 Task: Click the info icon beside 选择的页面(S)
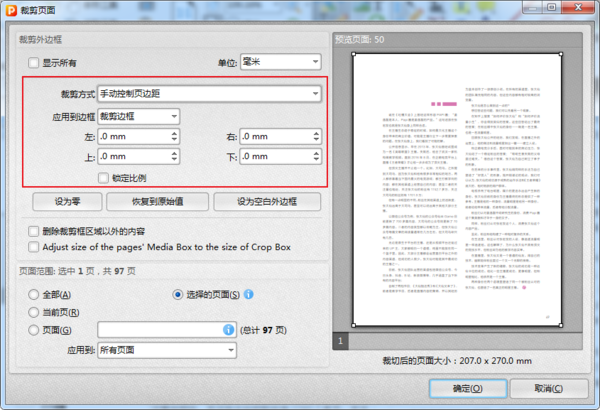click(x=248, y=294)
